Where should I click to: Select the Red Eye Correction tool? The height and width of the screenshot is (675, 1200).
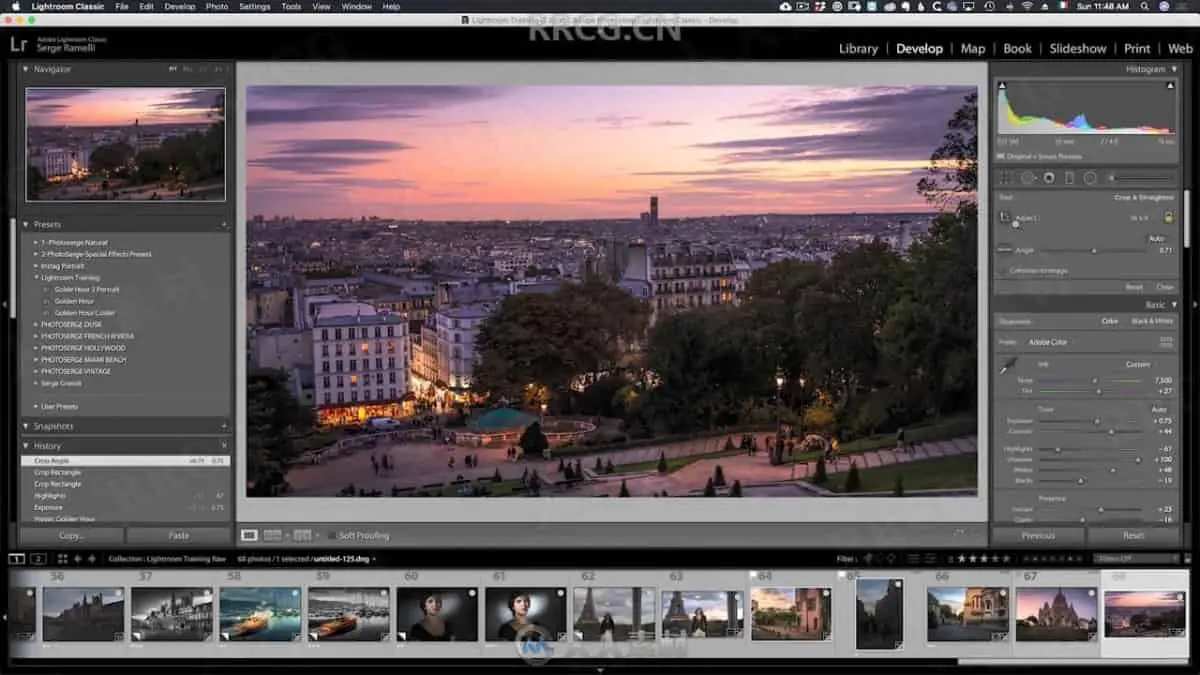point(1048,178)
